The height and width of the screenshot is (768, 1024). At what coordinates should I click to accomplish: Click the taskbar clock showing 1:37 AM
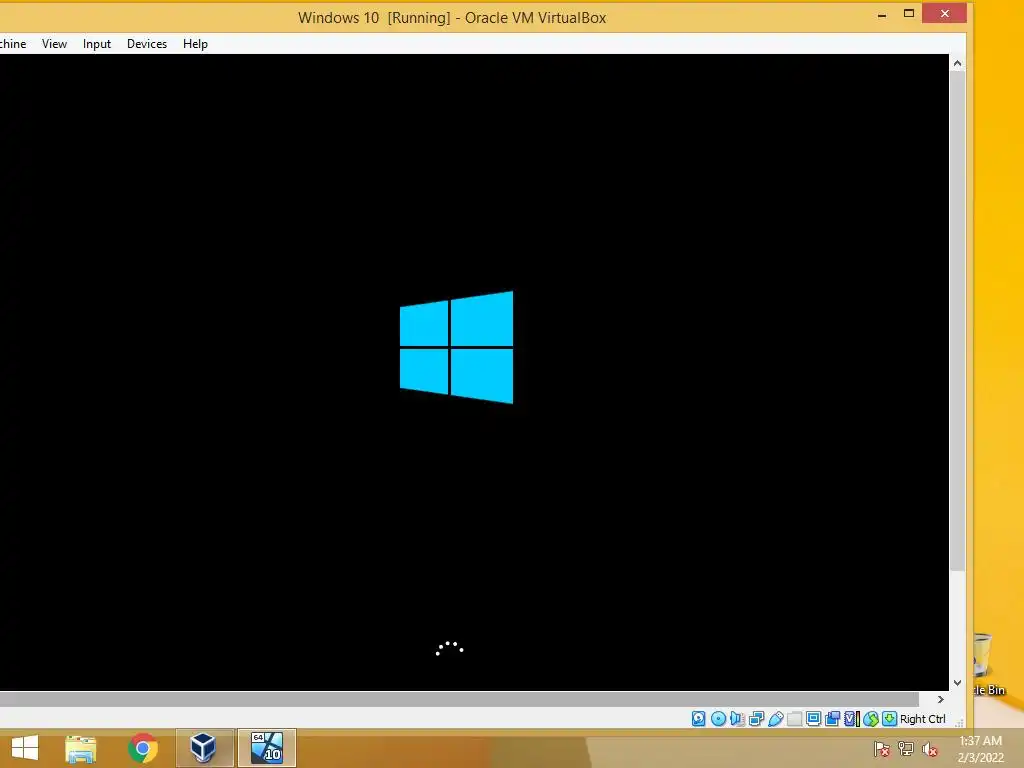point(980,749)
